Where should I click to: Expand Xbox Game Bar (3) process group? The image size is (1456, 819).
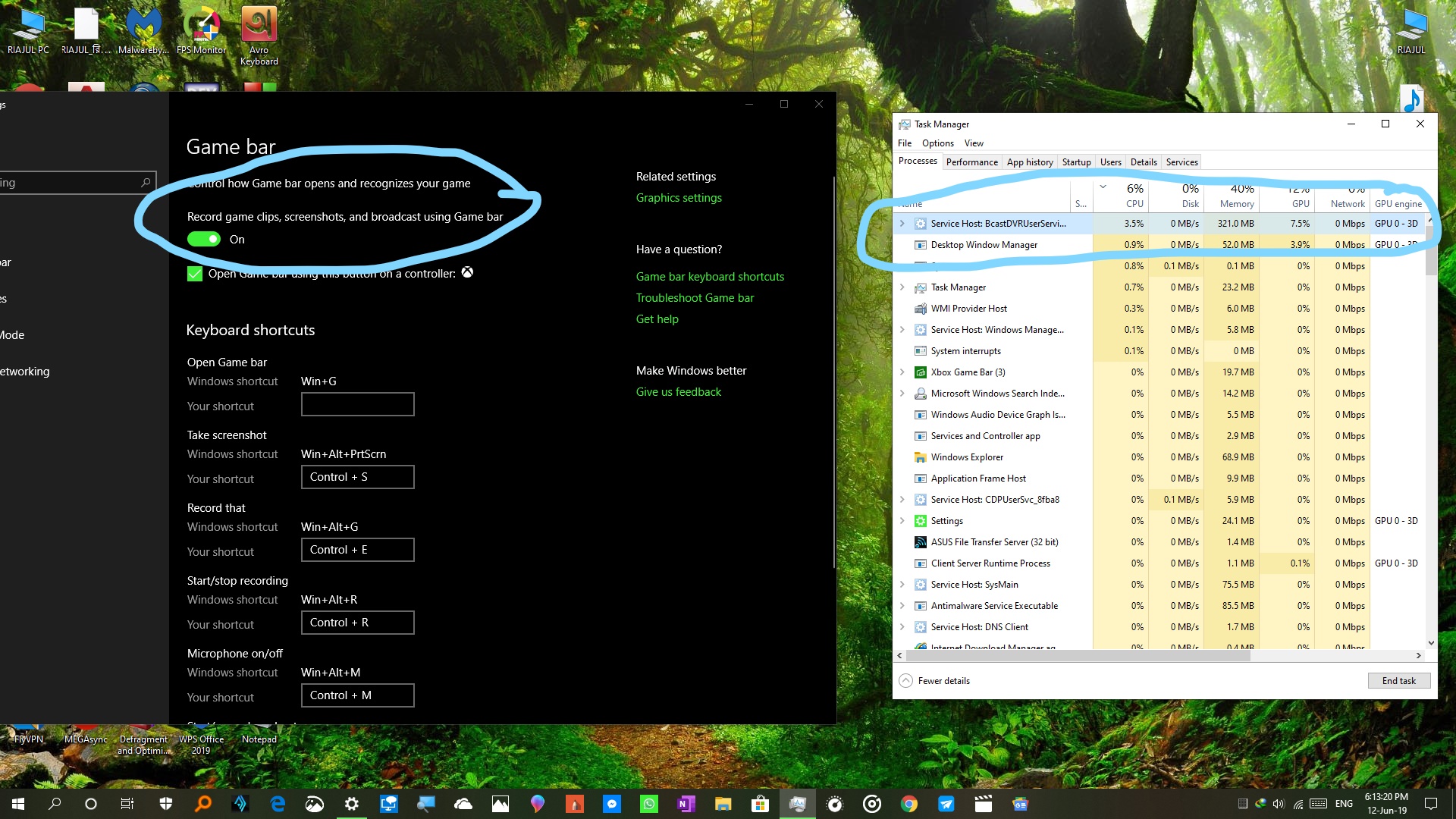(x=902, y=372)
